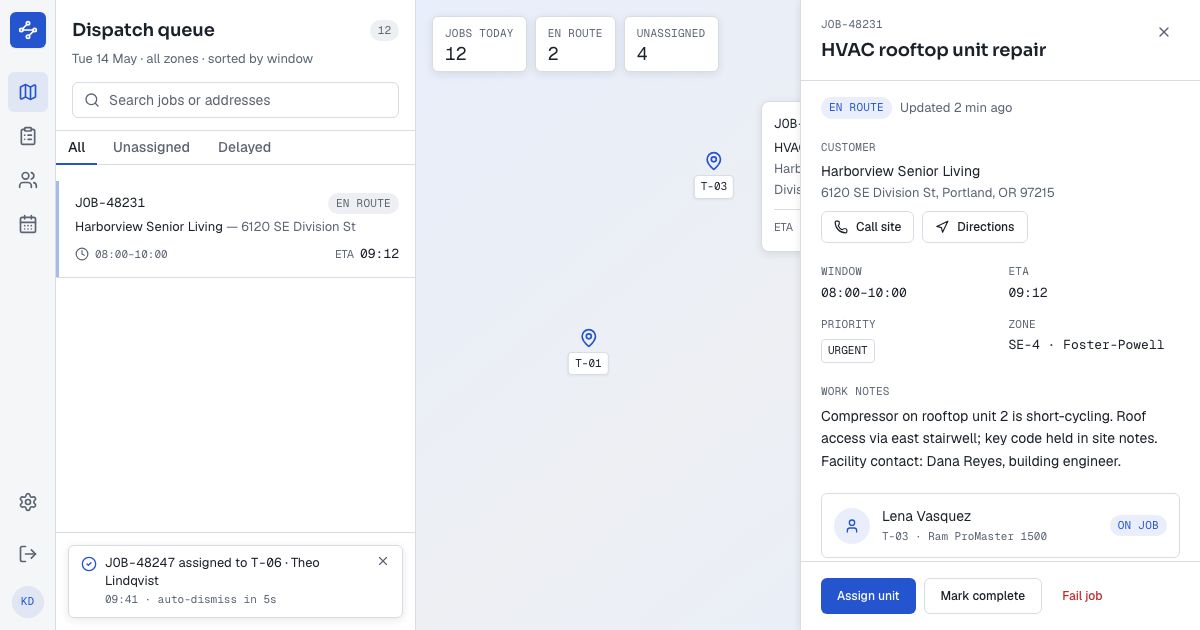The width and height of the screenshot is (1200, 630).
Task: Click the Assign unit button
Action: pos(868,596)
